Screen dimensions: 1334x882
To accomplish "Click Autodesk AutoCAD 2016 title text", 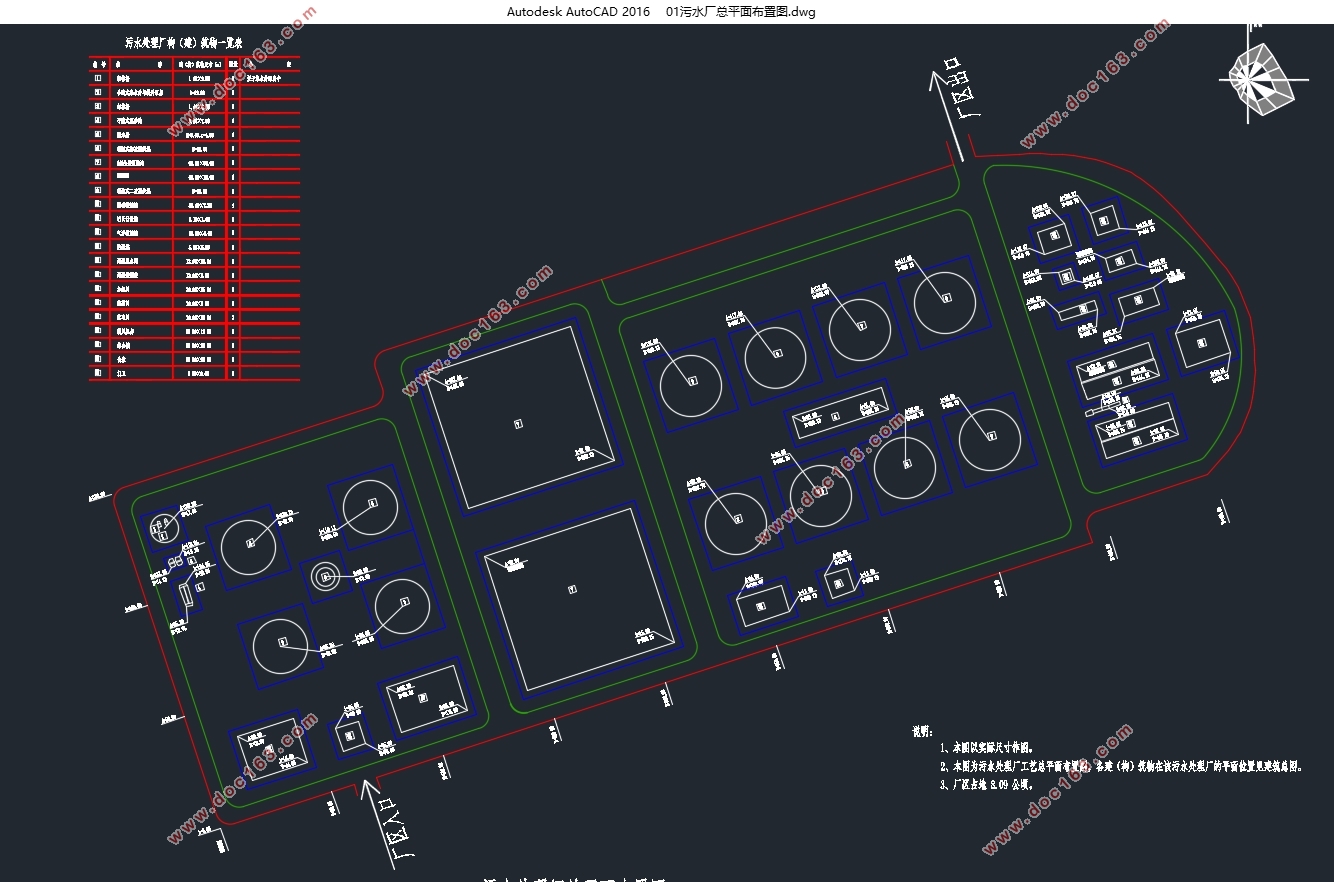I will (x=578, y=12).
